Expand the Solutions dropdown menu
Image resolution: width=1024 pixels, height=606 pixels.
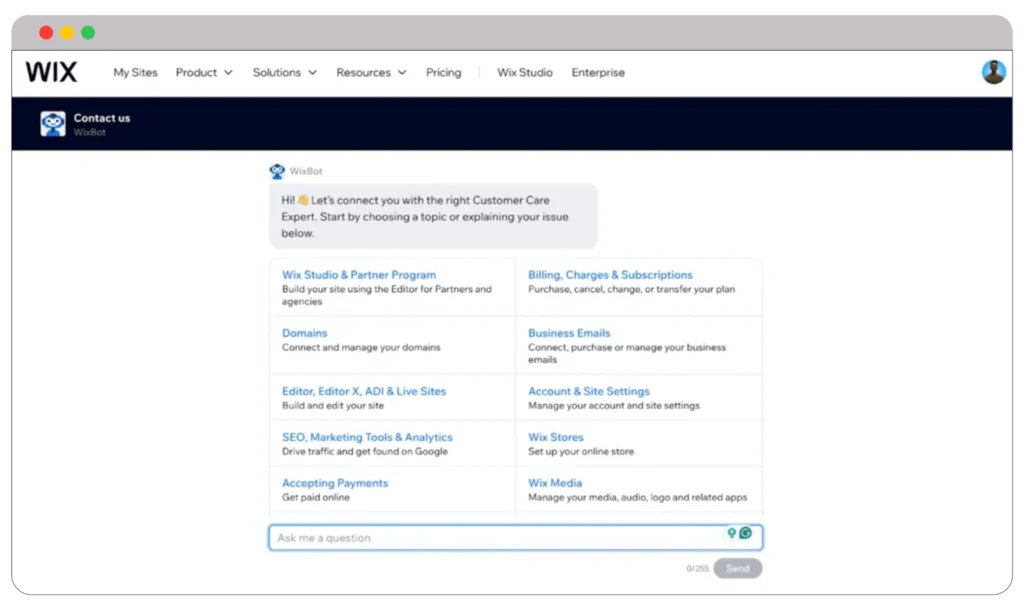point(284,72)
